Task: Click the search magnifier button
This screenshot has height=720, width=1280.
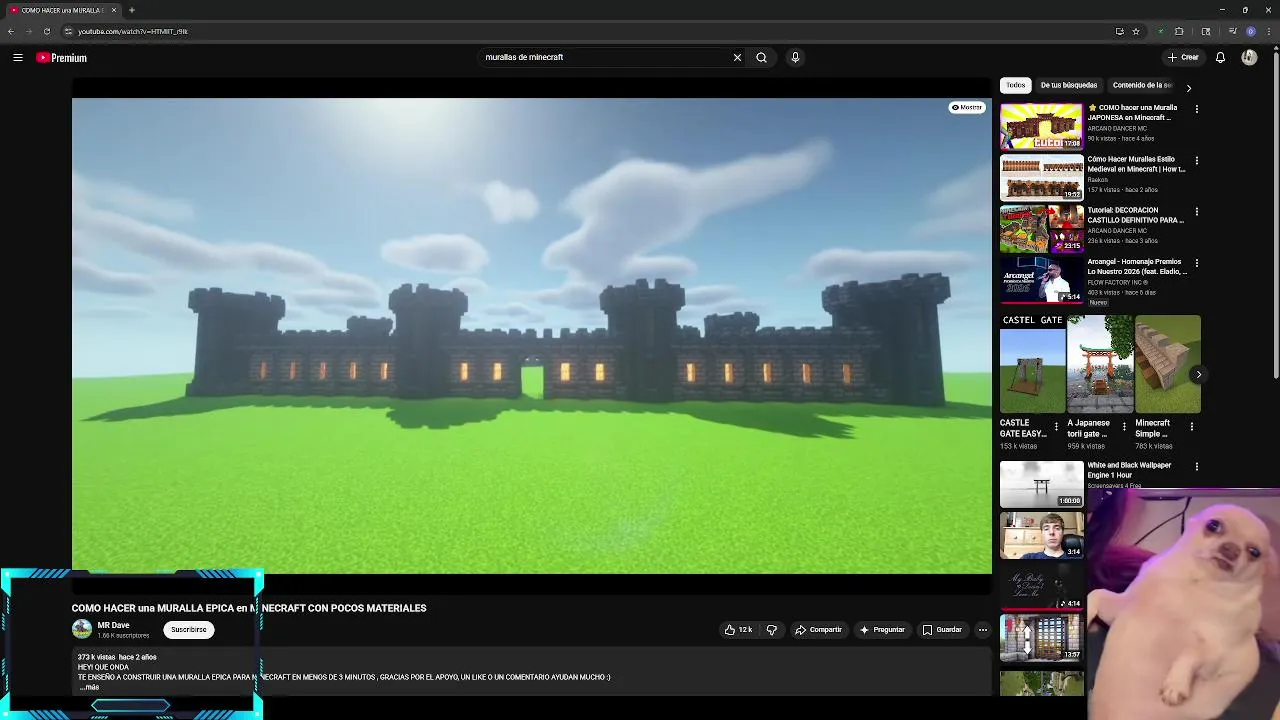Action: [x=762, y=58]
